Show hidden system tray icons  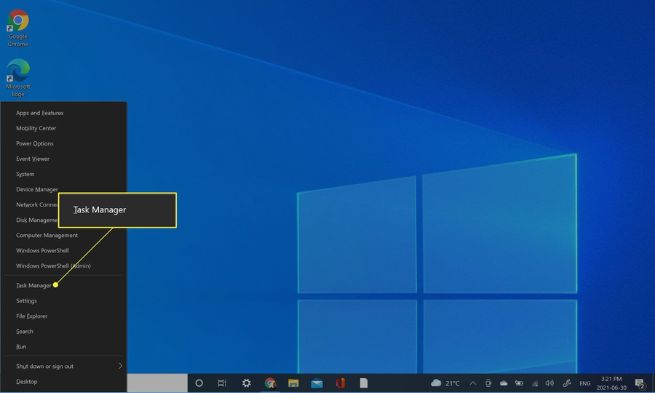[x=473, y=383]
